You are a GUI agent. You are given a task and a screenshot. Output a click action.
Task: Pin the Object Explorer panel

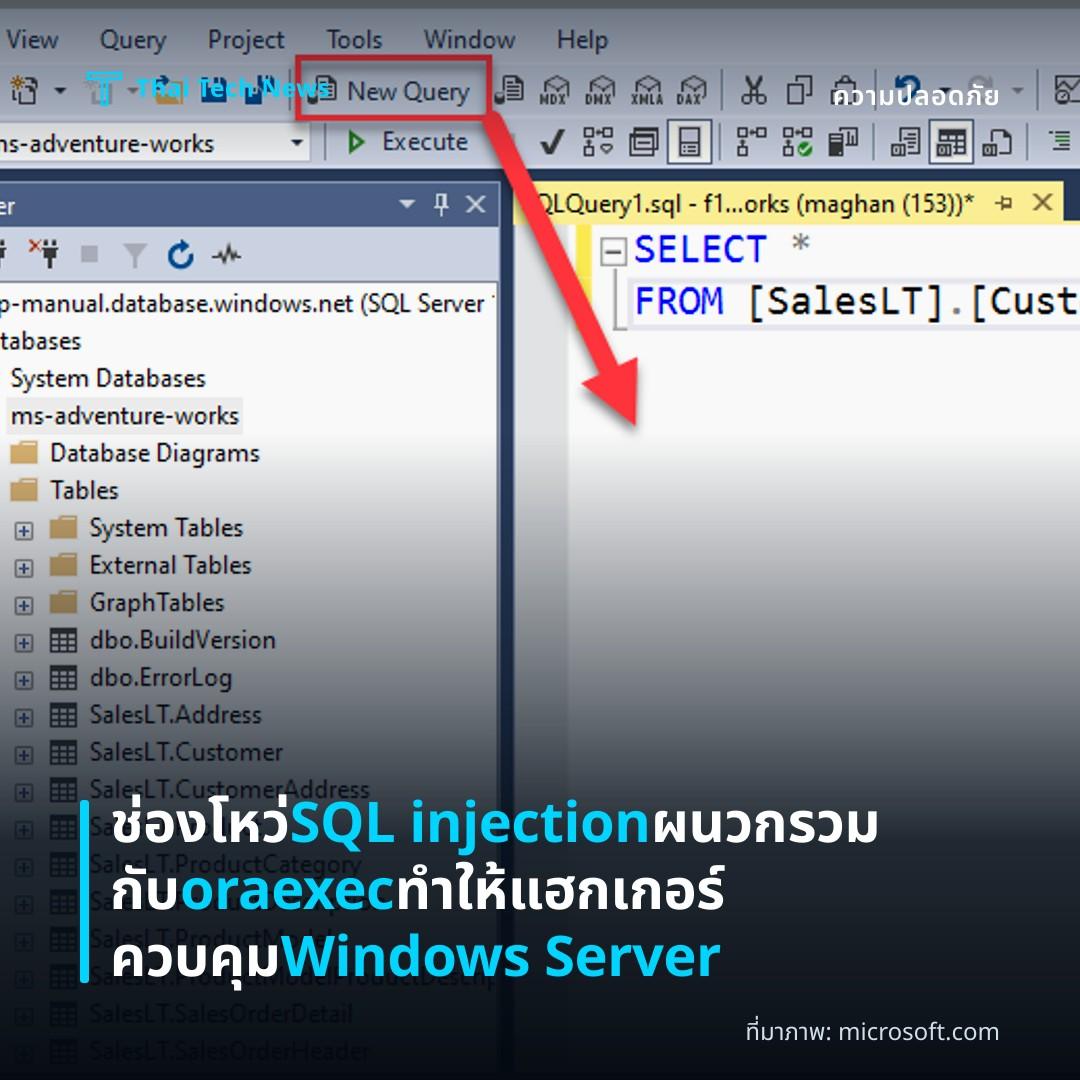[442, 204]
